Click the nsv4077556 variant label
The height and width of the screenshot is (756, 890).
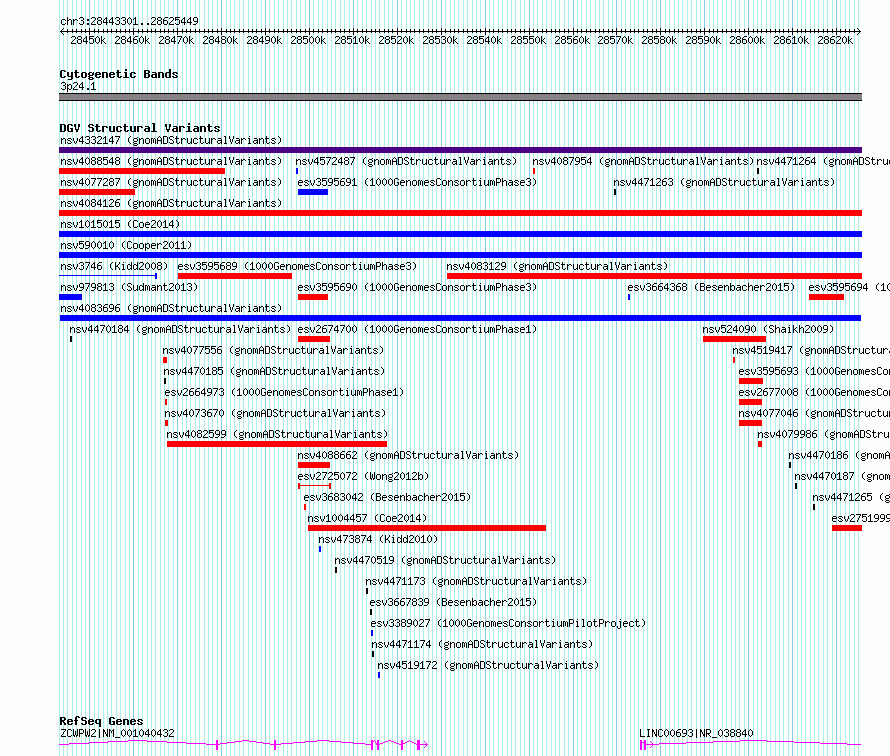[273, 350]
